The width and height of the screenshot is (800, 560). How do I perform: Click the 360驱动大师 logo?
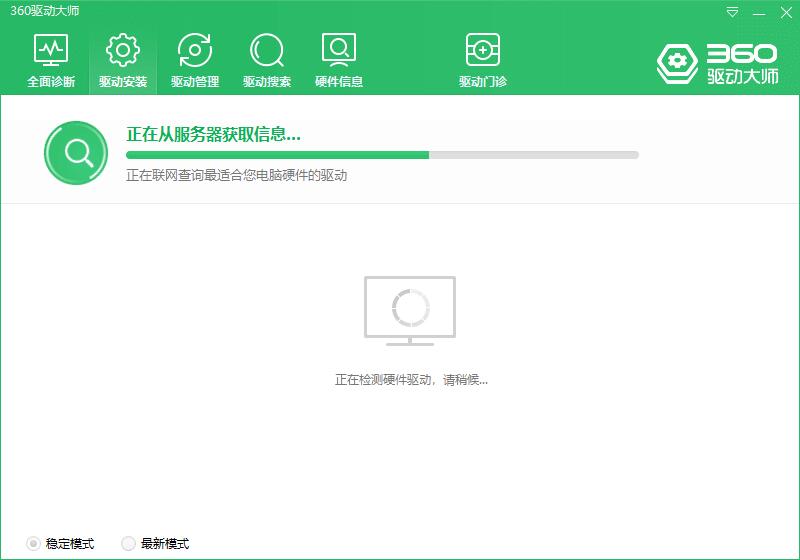717,64
